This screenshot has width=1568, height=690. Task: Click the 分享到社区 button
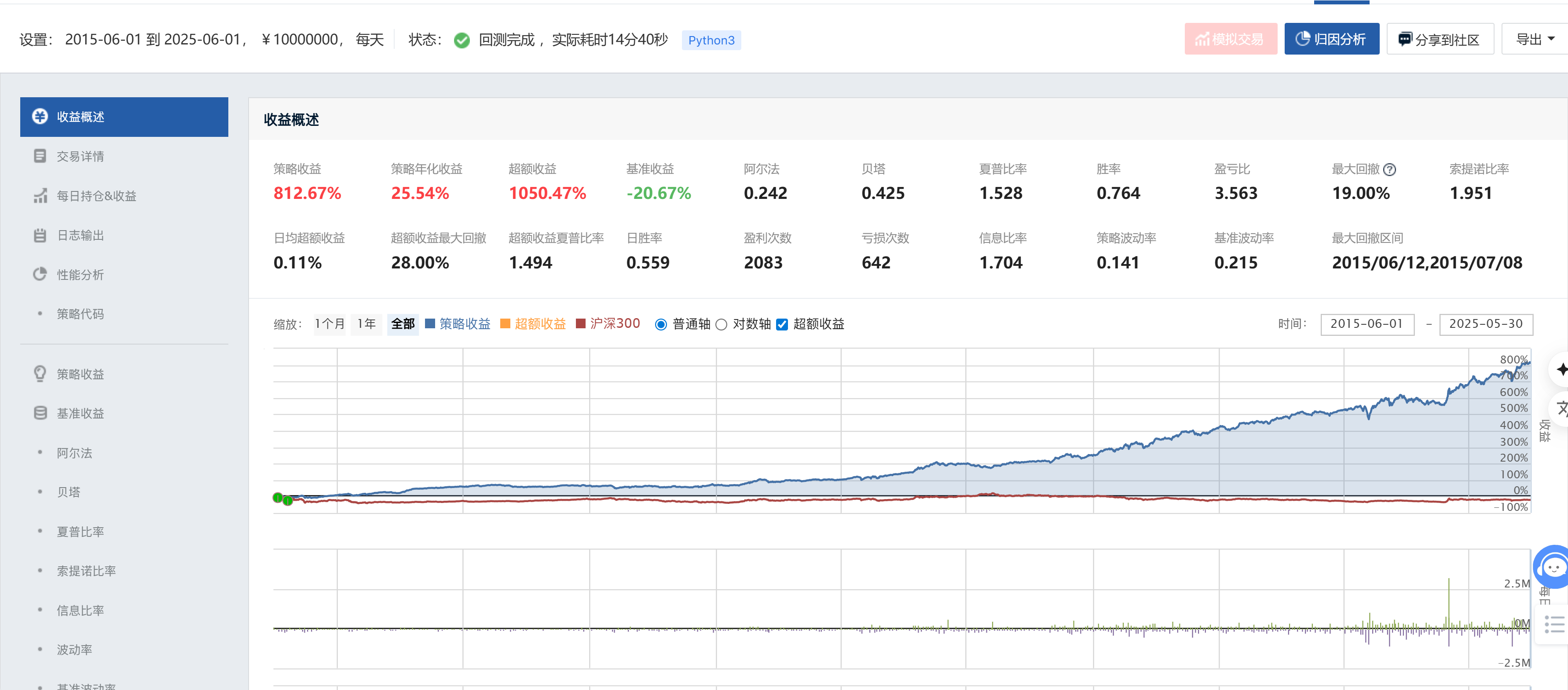coord(1440,40)
